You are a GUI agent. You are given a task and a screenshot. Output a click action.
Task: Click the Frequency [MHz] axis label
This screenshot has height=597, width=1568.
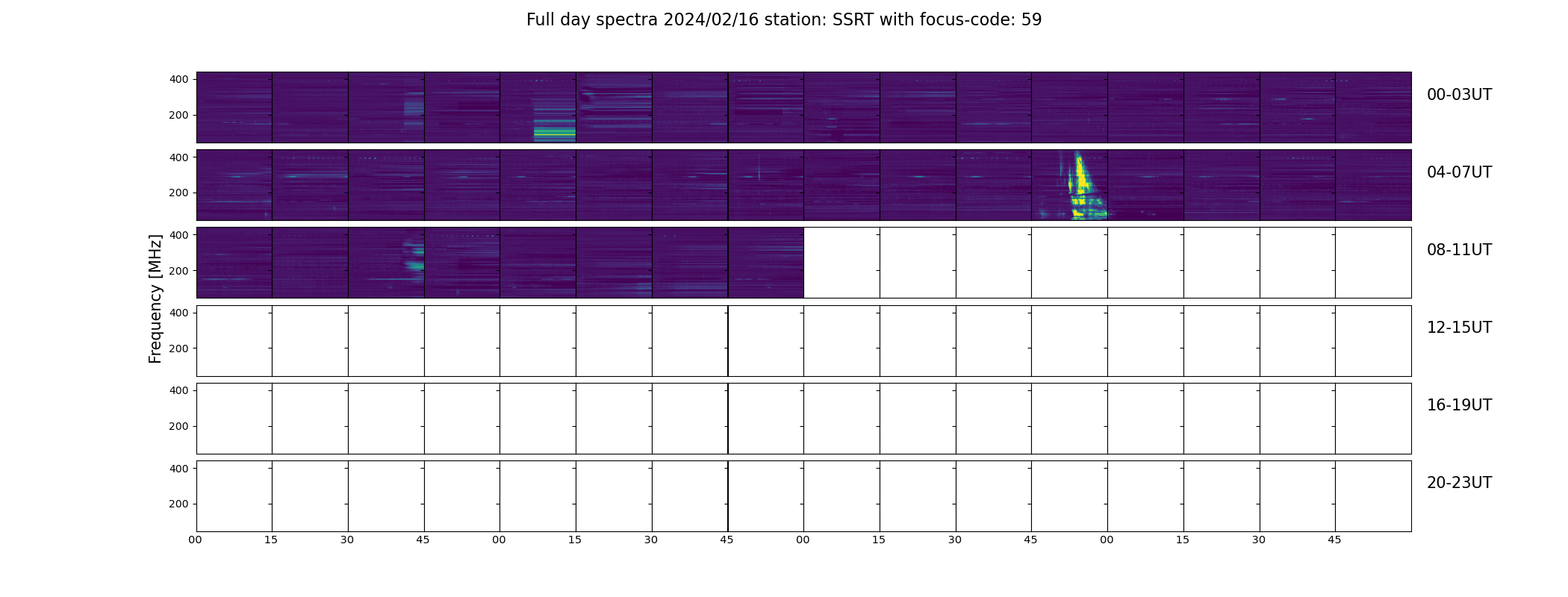(x=155, y=298)
